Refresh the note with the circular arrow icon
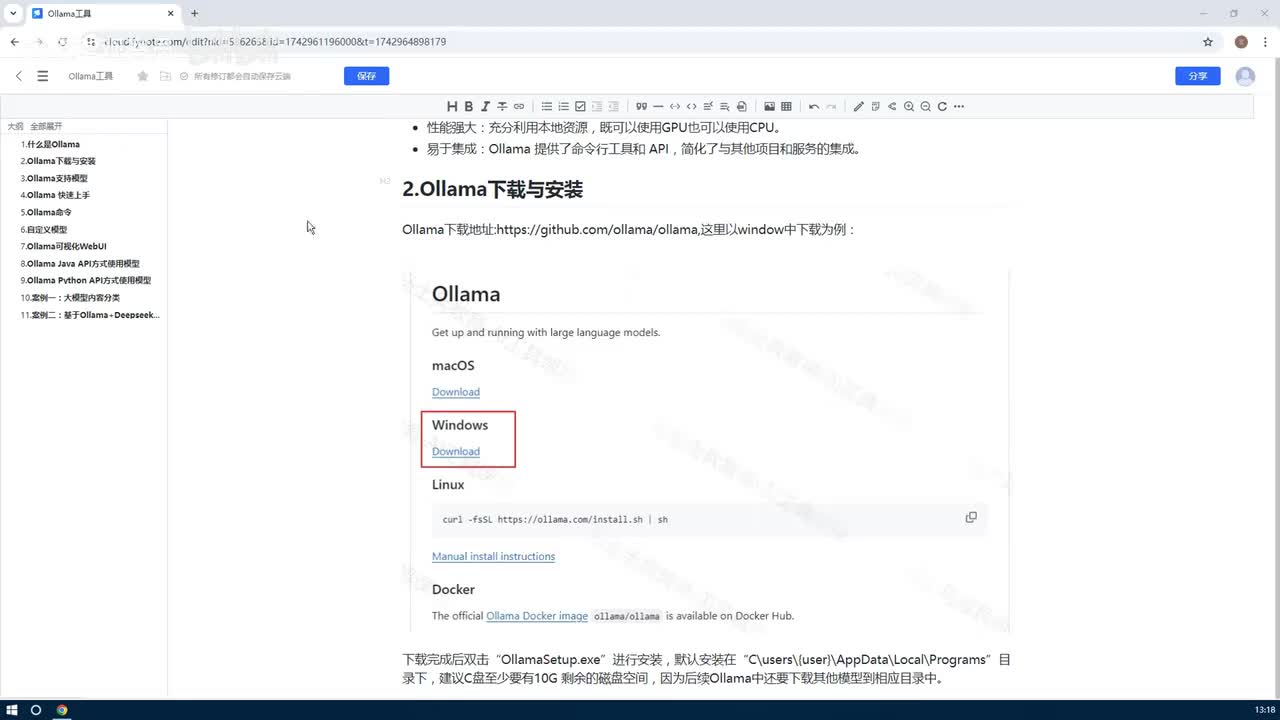Viewport: 1280px width, 720px height. click(x=942, y=106)
